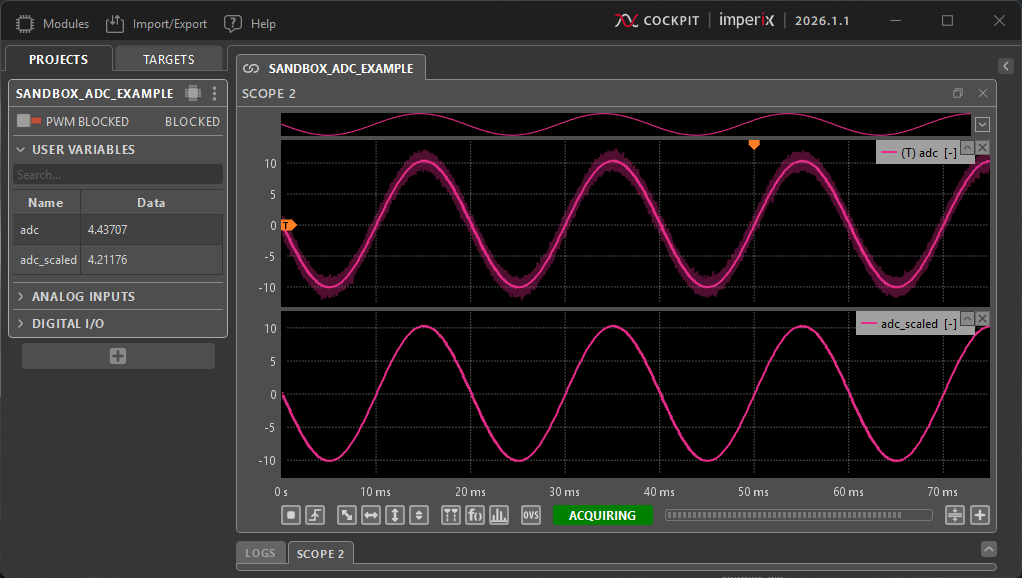
Task: Toggle adc_scaled trace [-] visibility
Action: pos(950,324)
